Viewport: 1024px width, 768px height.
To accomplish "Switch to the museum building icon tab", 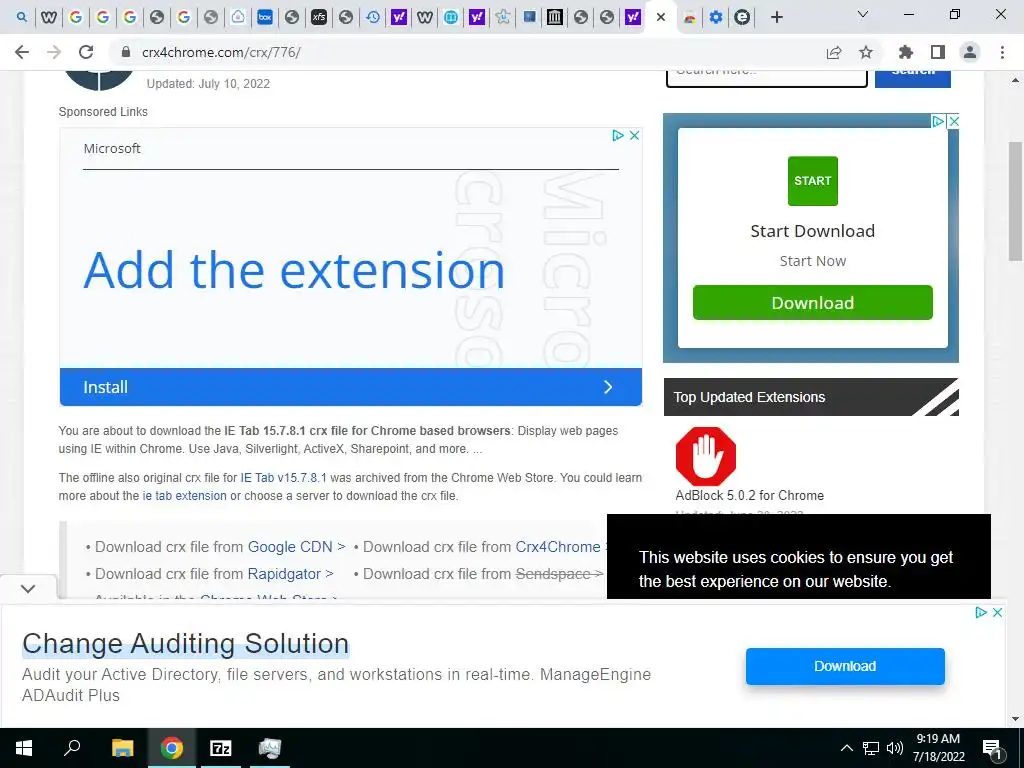I will pyautogui.click(x=554, y=17).
